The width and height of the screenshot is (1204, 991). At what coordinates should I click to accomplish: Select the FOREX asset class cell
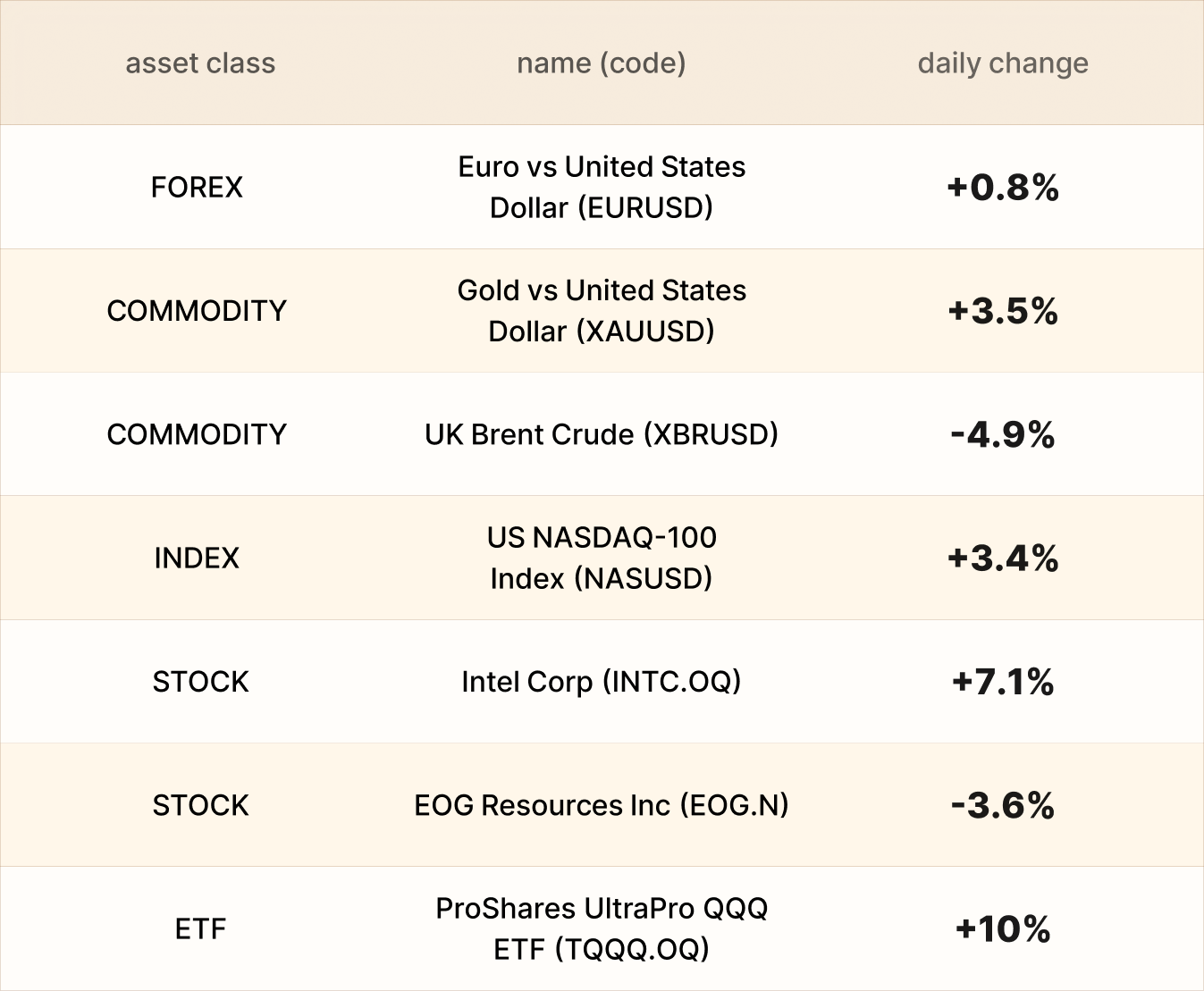click(x=197, y=187)
